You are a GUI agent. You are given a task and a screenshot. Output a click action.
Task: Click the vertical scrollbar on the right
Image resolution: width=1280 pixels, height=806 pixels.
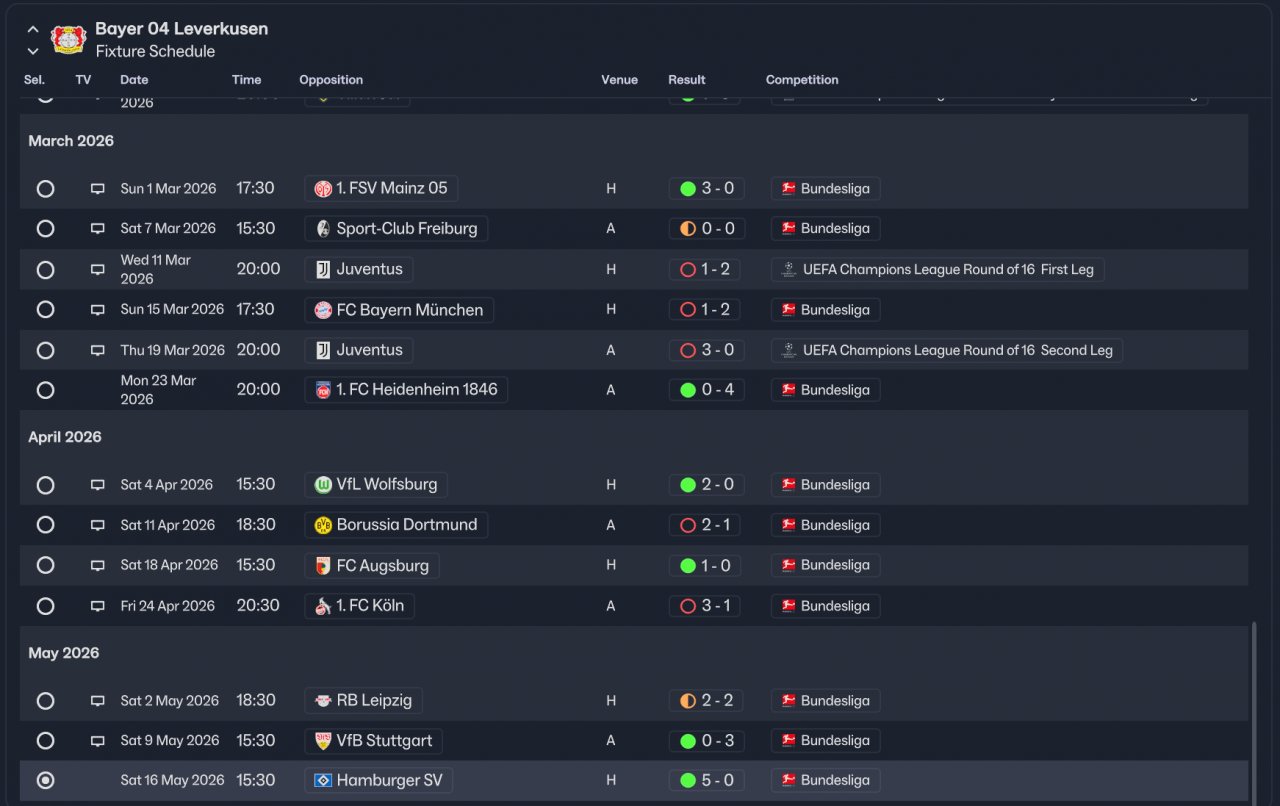click(1254, 710)
